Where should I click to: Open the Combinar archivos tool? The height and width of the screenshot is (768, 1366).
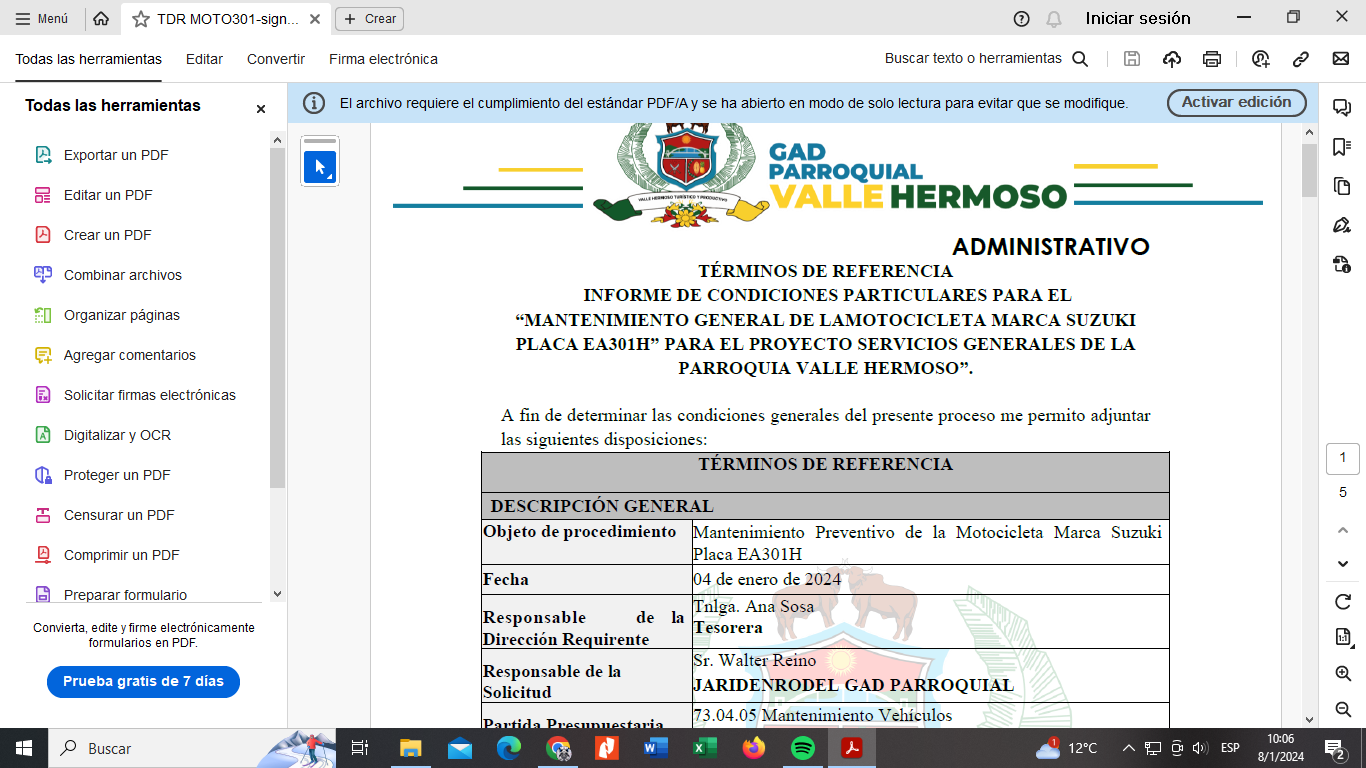tap(122, 275)
